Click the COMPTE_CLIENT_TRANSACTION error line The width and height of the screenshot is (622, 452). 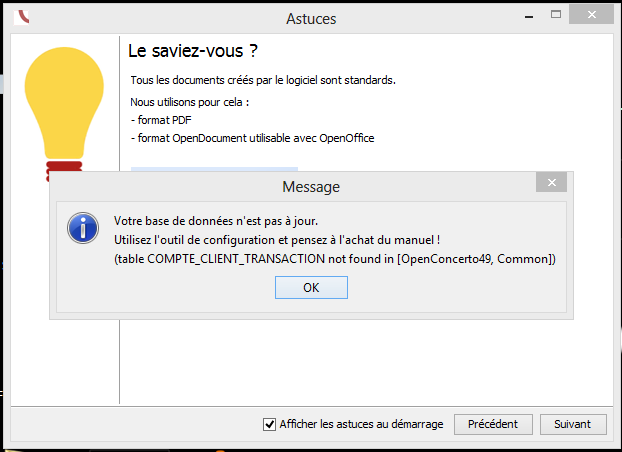pos(335,259)
